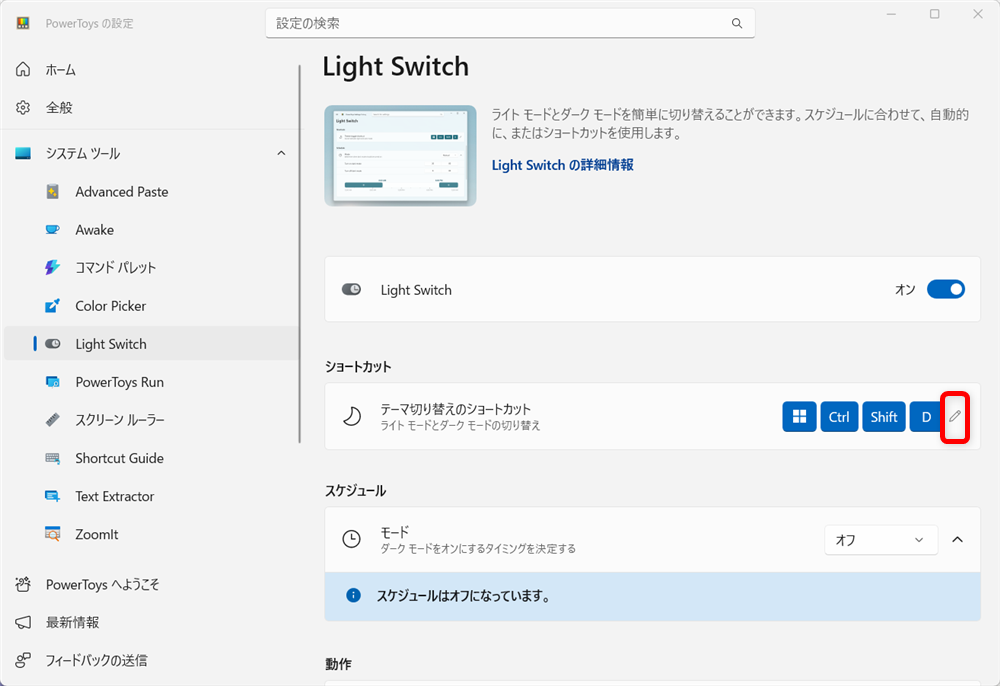The width and height of the screenshot is (1000, 686).
Task: Open PowerToys Run settings
Action: 121,381
